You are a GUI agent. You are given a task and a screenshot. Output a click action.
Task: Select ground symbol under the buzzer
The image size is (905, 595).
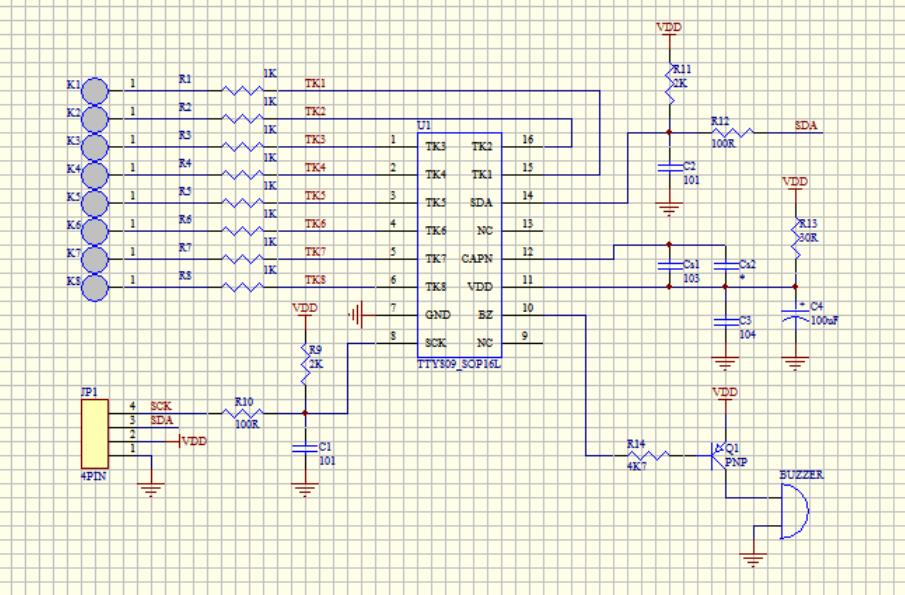(753, 560)
